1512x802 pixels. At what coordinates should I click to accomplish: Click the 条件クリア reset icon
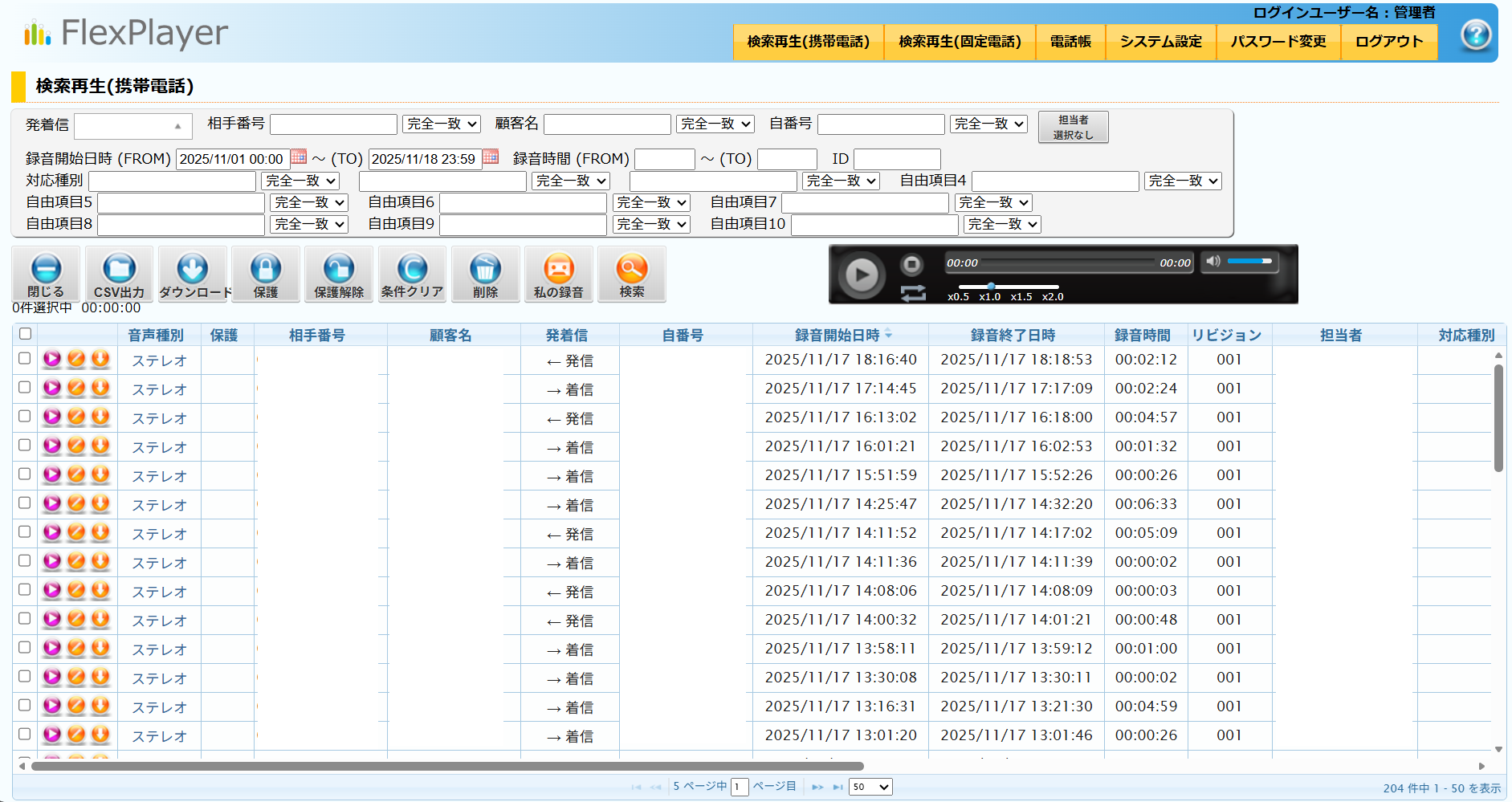pos(412,274)
